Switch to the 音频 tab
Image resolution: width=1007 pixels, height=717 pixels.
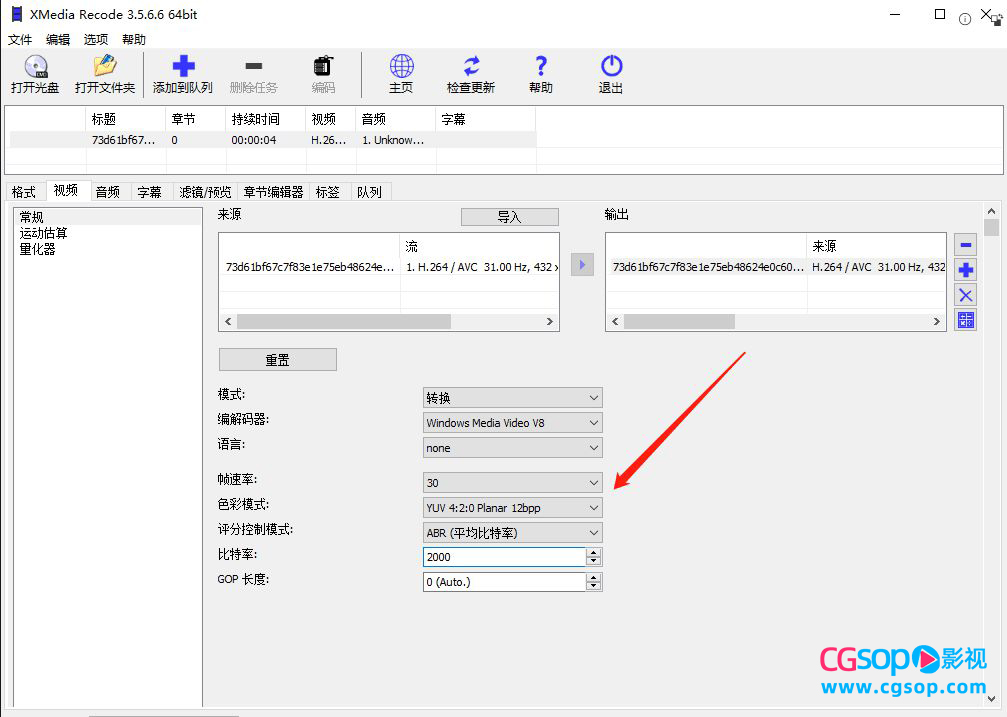tap(108, 192)
